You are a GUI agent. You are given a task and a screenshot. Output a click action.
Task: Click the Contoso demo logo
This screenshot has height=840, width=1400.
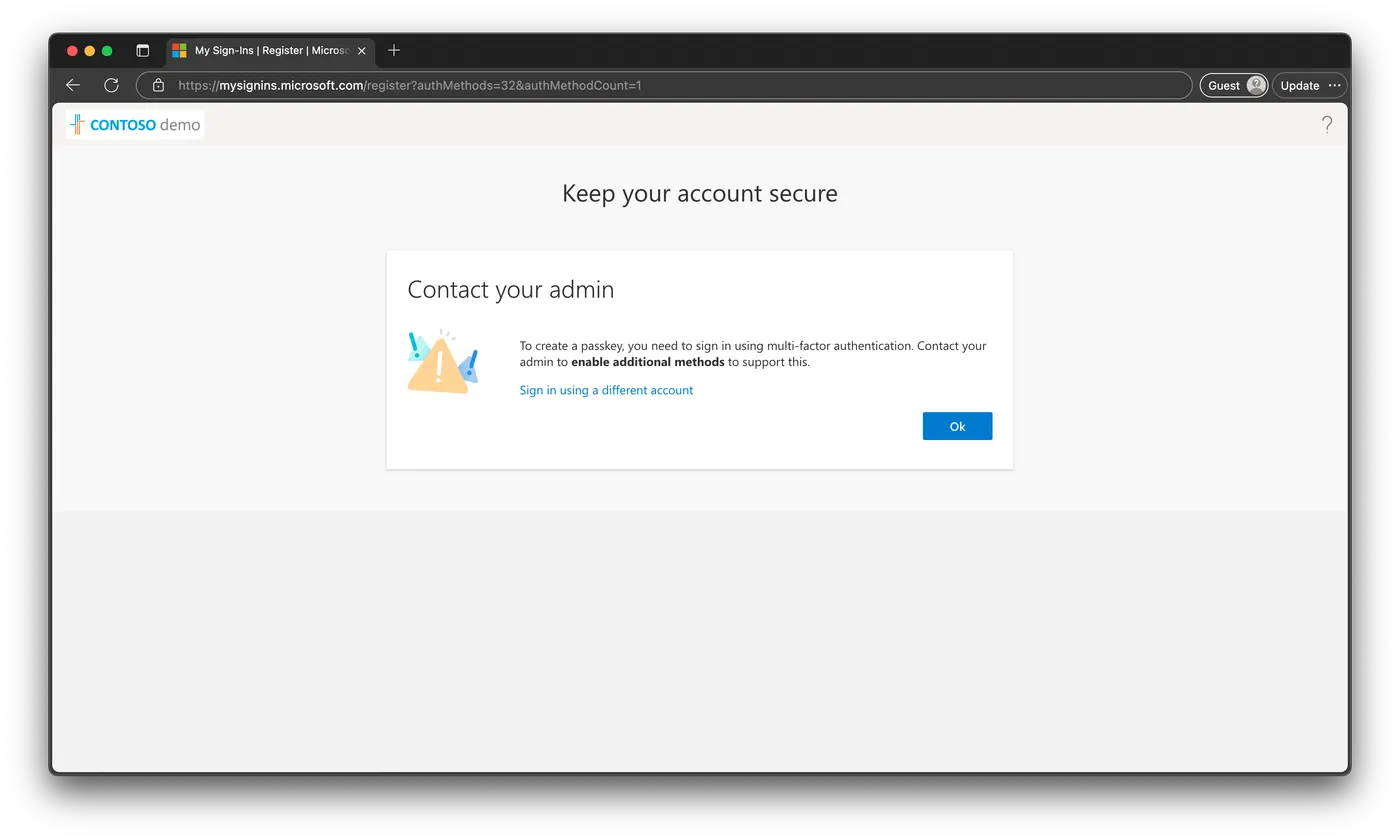[x=135, y=125]
